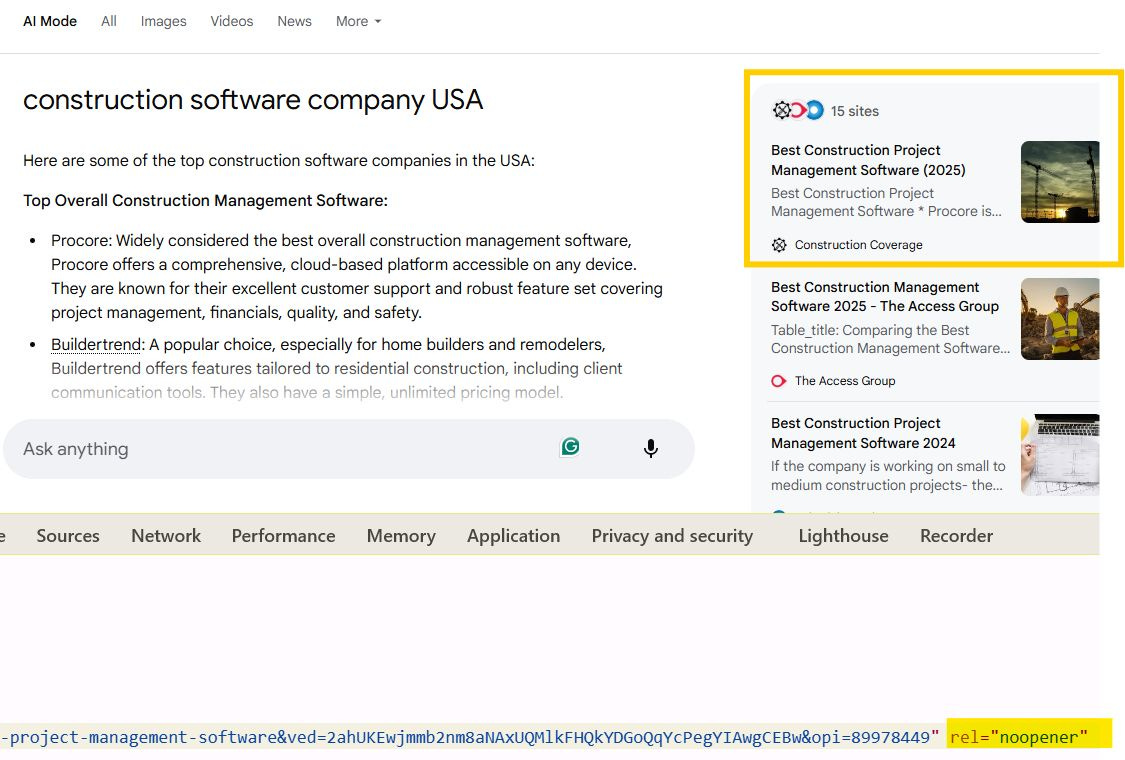Switch to the Network panel in DevTools
This screenshot has height=760, width=1125.
pos(165,535)
